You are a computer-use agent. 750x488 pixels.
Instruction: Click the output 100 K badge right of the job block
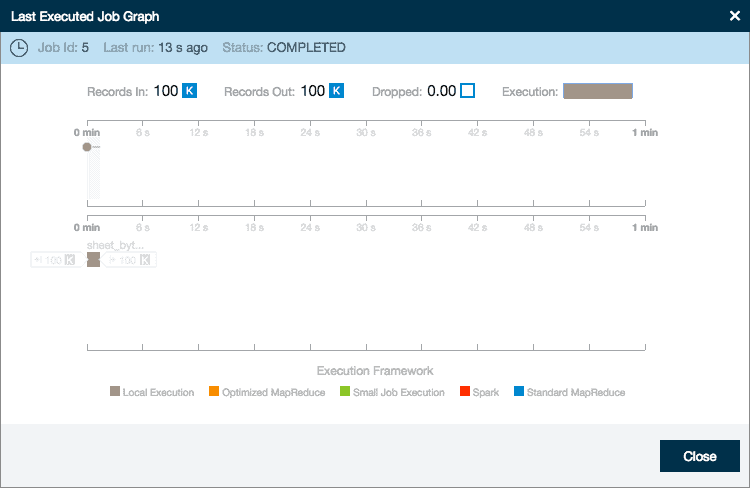point(132,260)
